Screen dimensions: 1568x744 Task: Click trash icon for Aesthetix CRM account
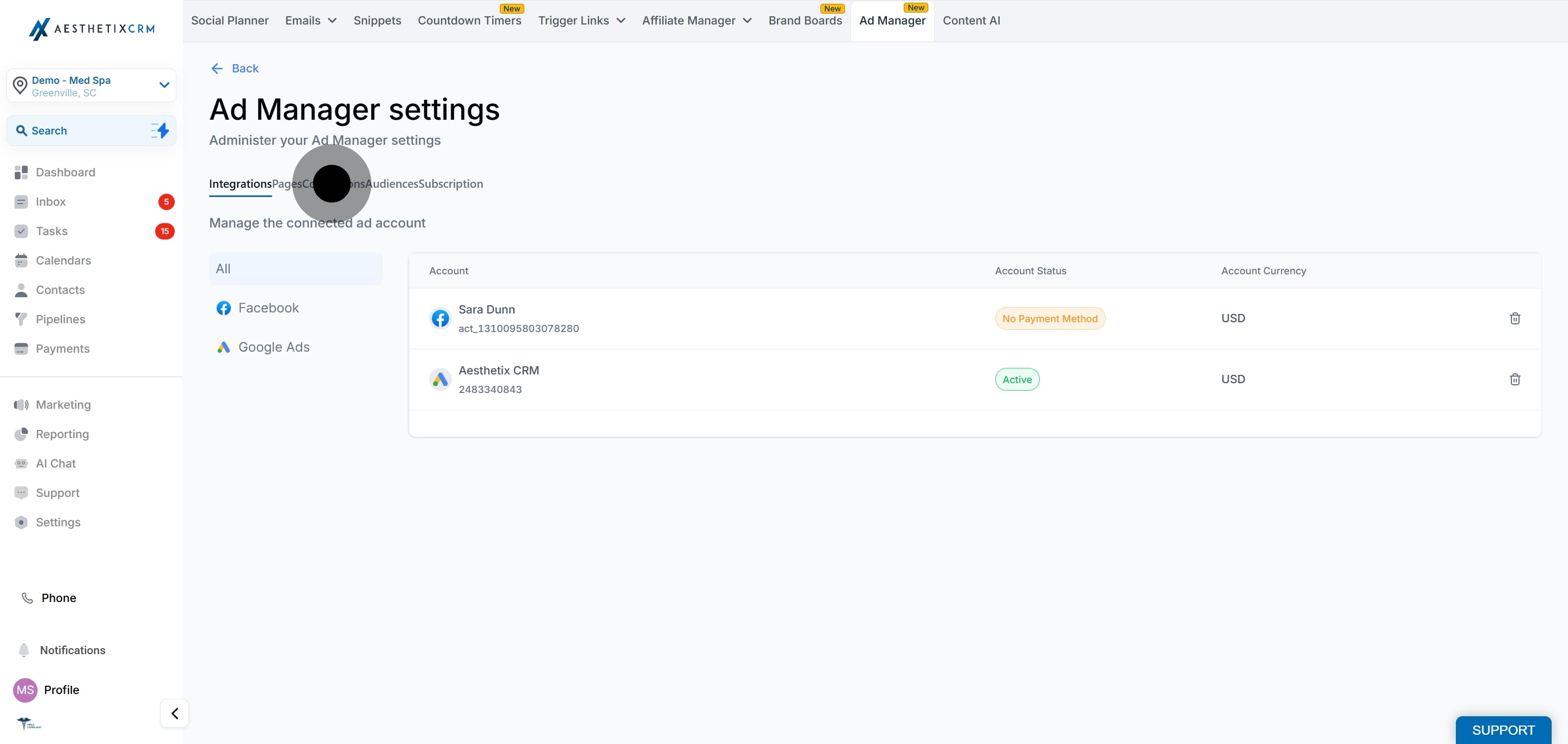[1515, 379]
